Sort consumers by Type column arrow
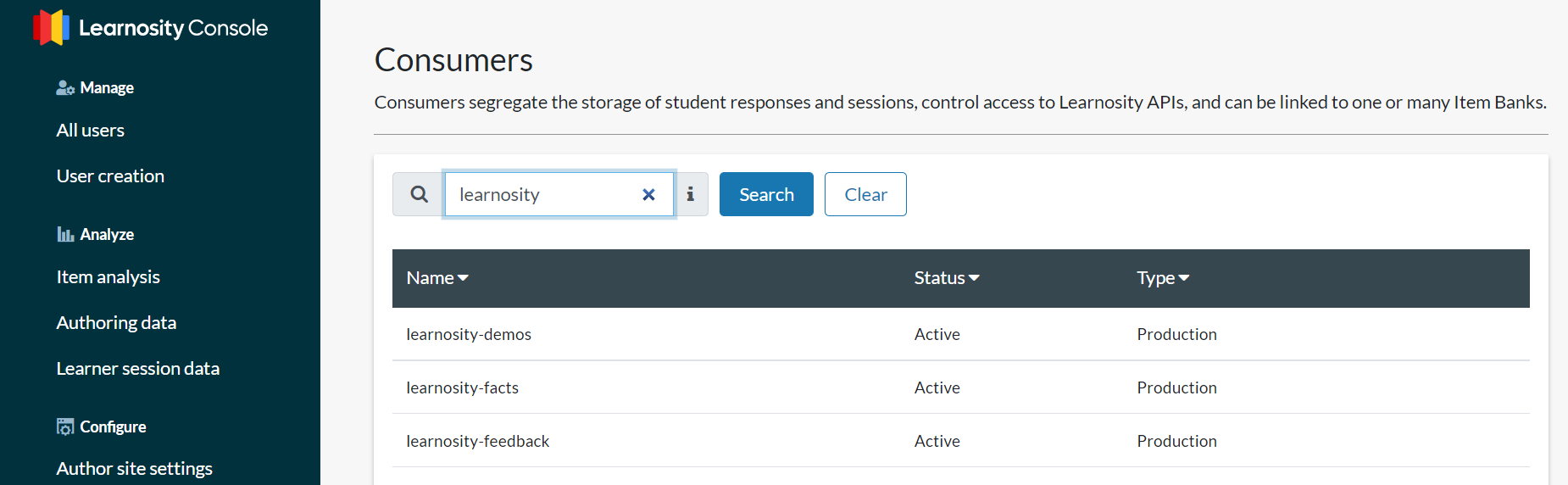 1184,278
